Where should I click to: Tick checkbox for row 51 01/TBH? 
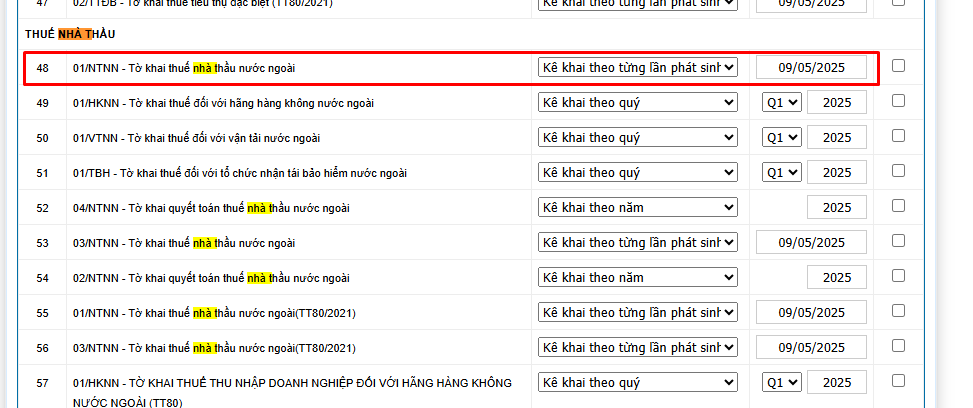click(x=898, y=171)
